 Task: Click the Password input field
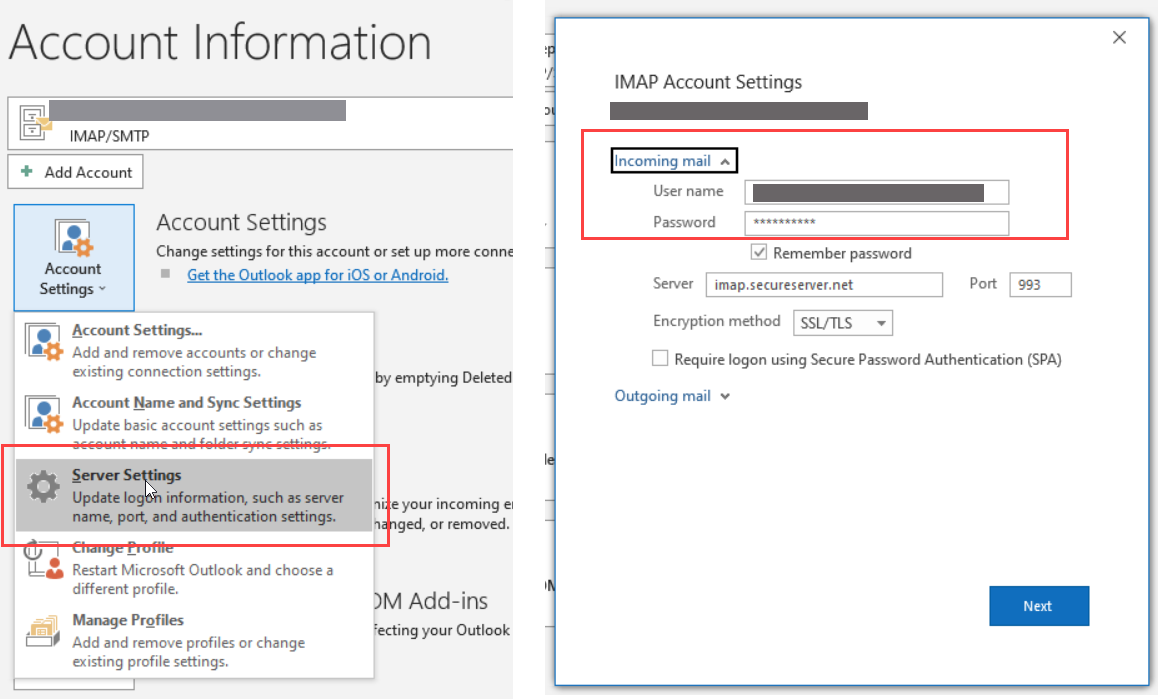pyautogui.click(x=877, y=223)
